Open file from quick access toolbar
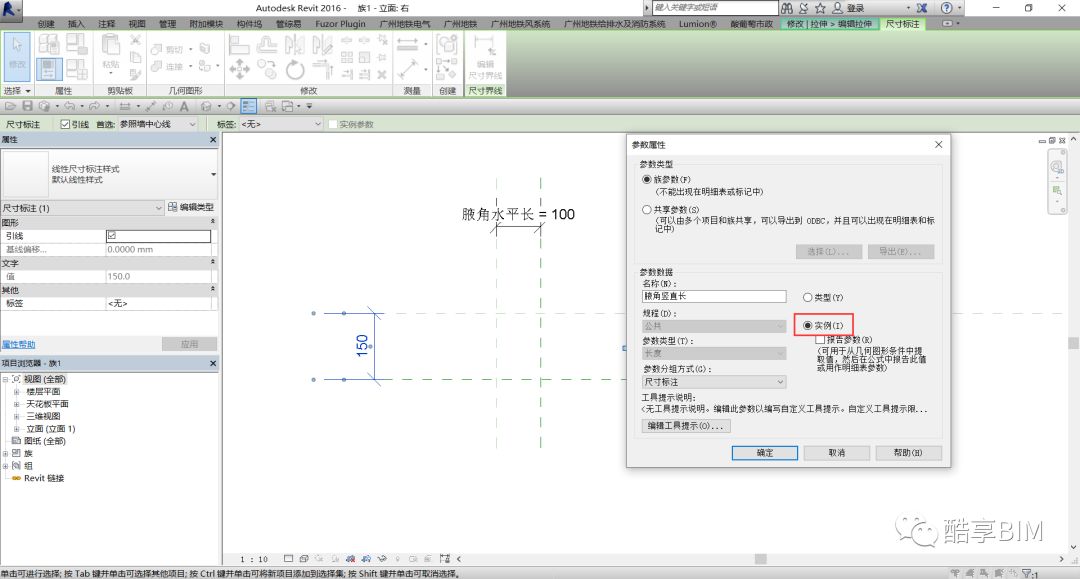This screenshot has width=1080, height=579. (10, 106)
